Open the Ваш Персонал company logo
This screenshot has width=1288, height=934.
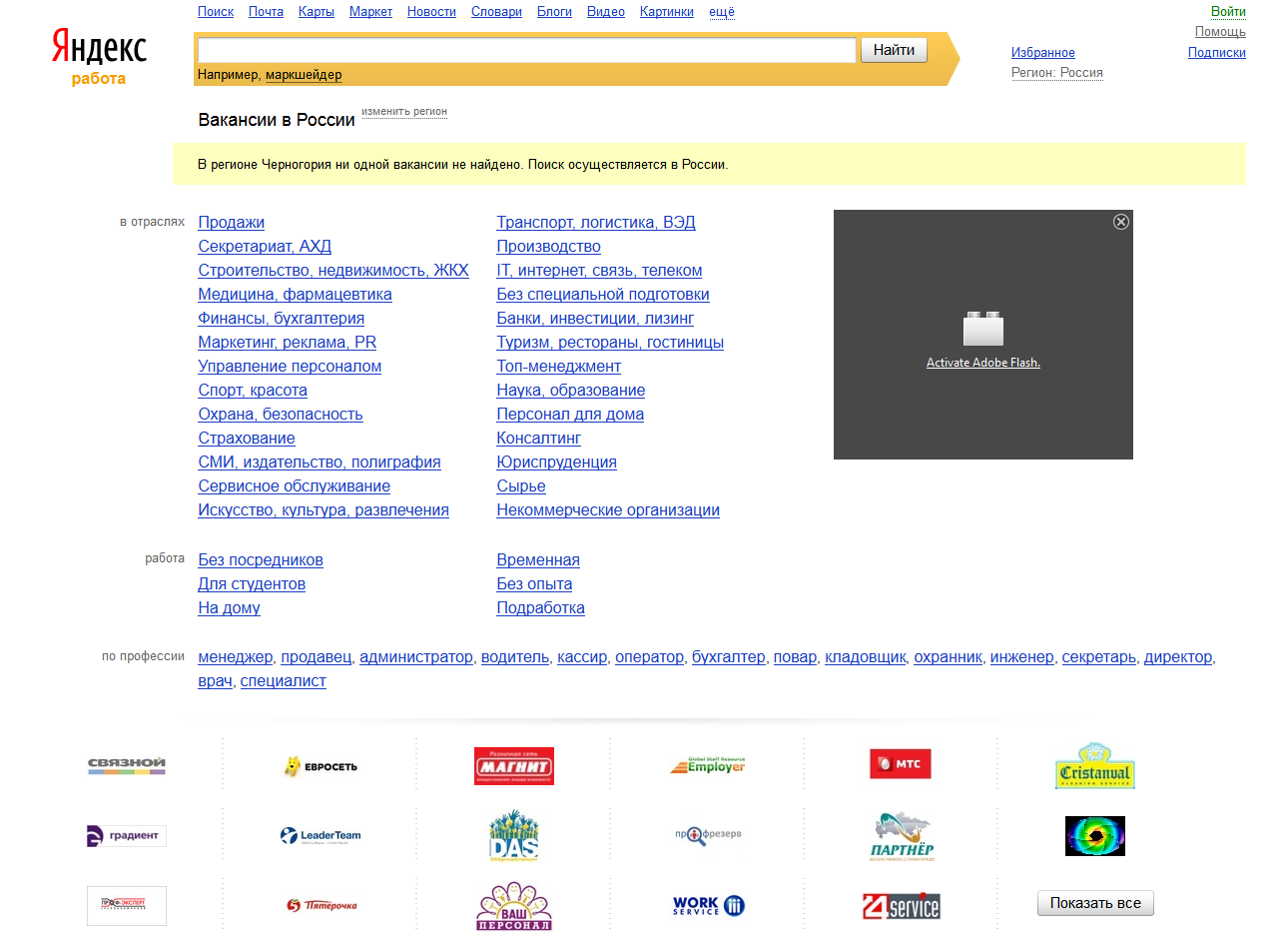tap(514, 906)
